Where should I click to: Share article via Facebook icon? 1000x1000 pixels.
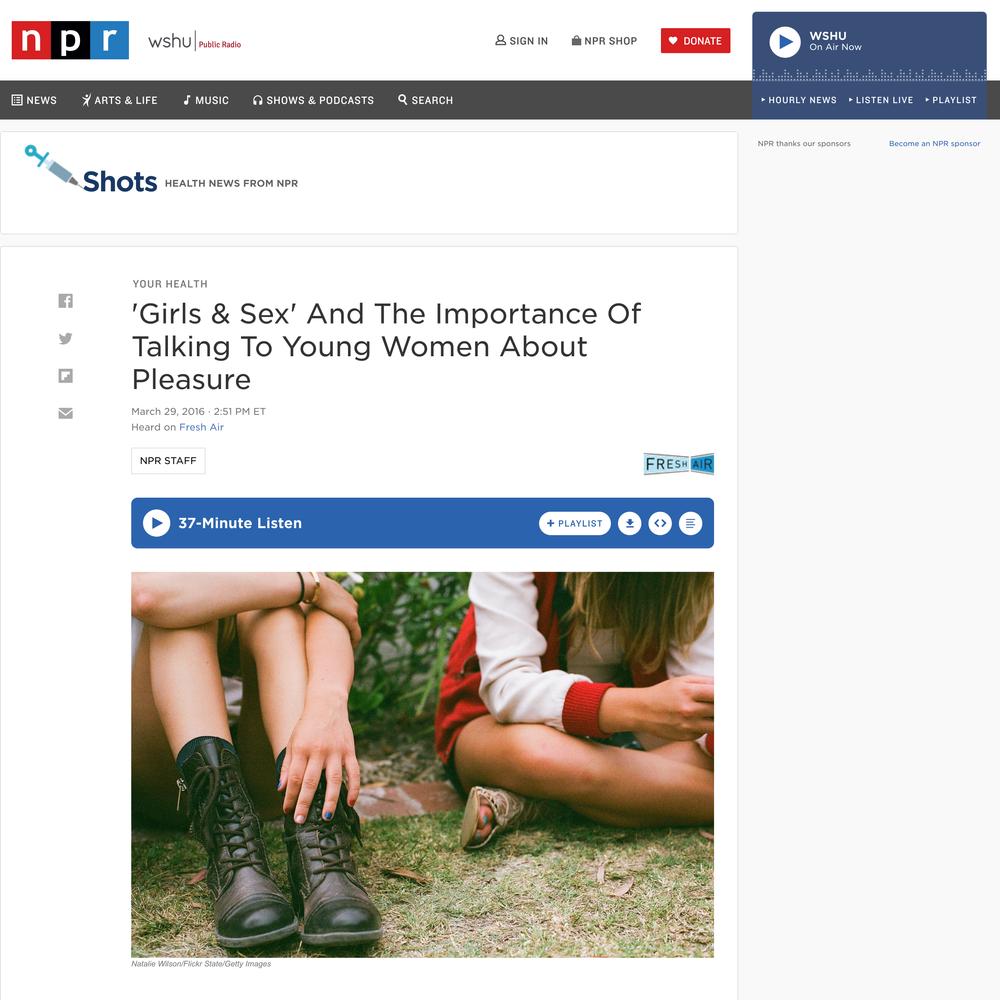coord(66,300)
